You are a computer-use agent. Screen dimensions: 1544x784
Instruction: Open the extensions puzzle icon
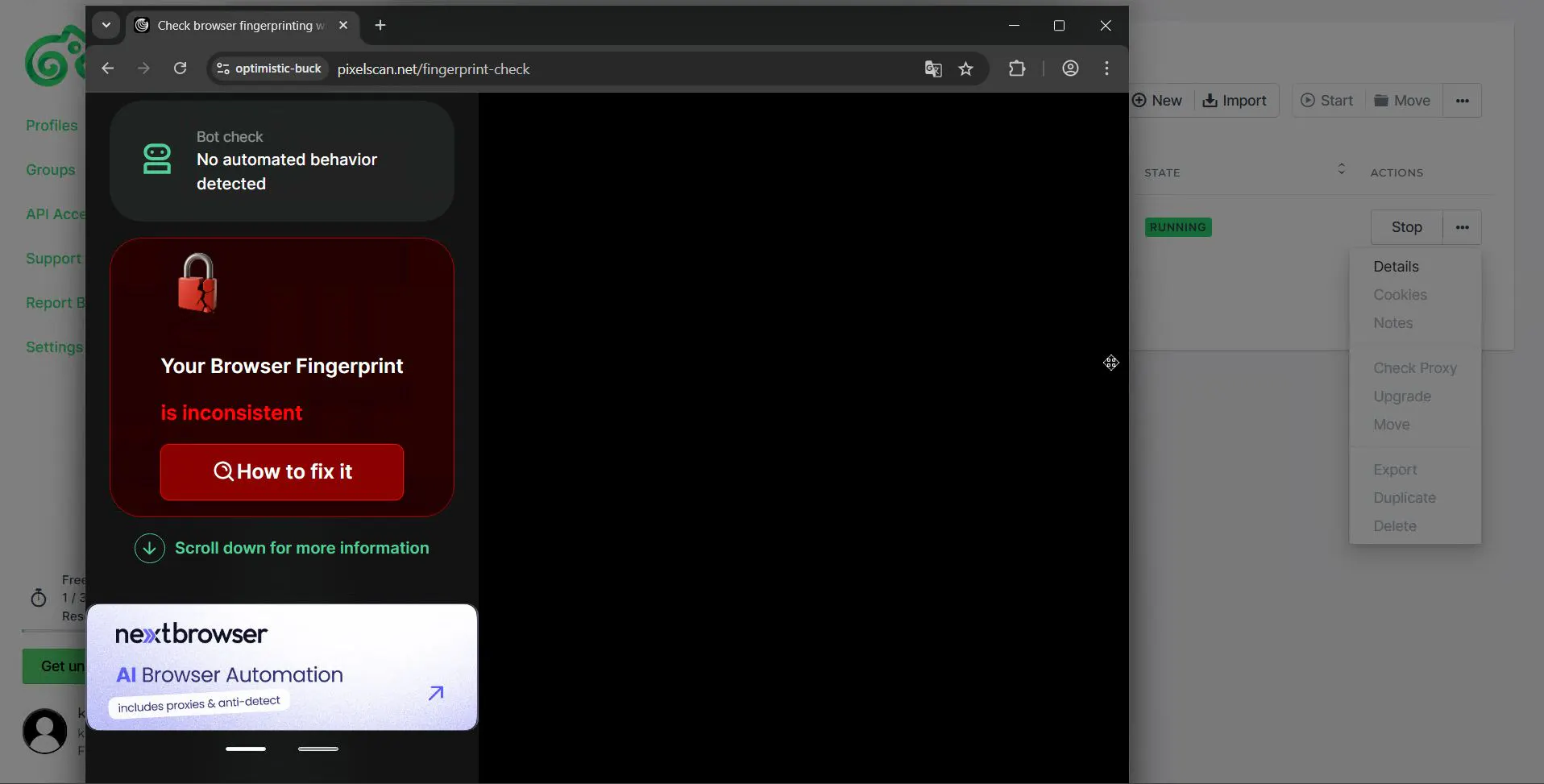[1017, 68]
